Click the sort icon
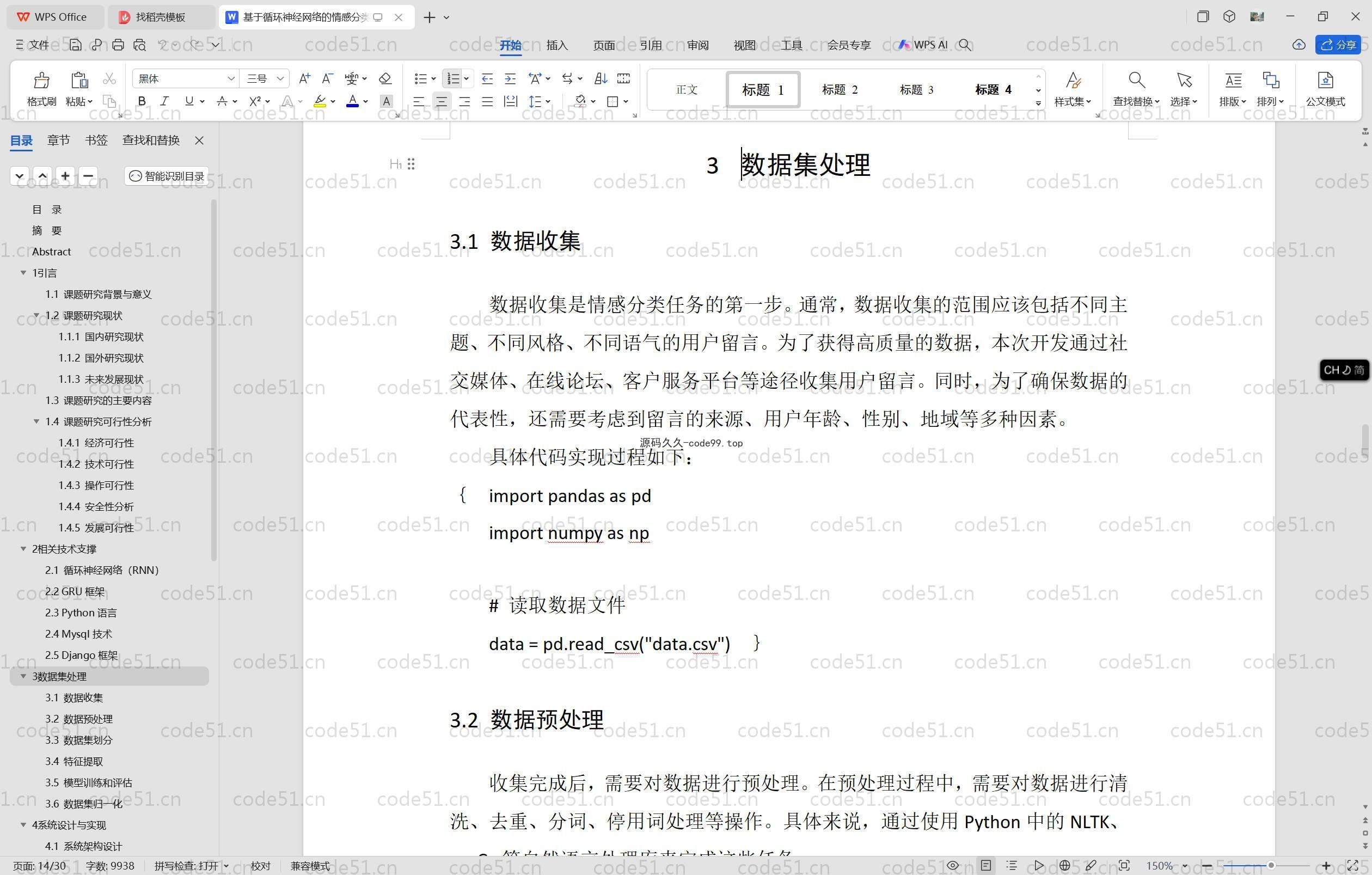This screenshot has height=875, width=1372. point(601,78)
